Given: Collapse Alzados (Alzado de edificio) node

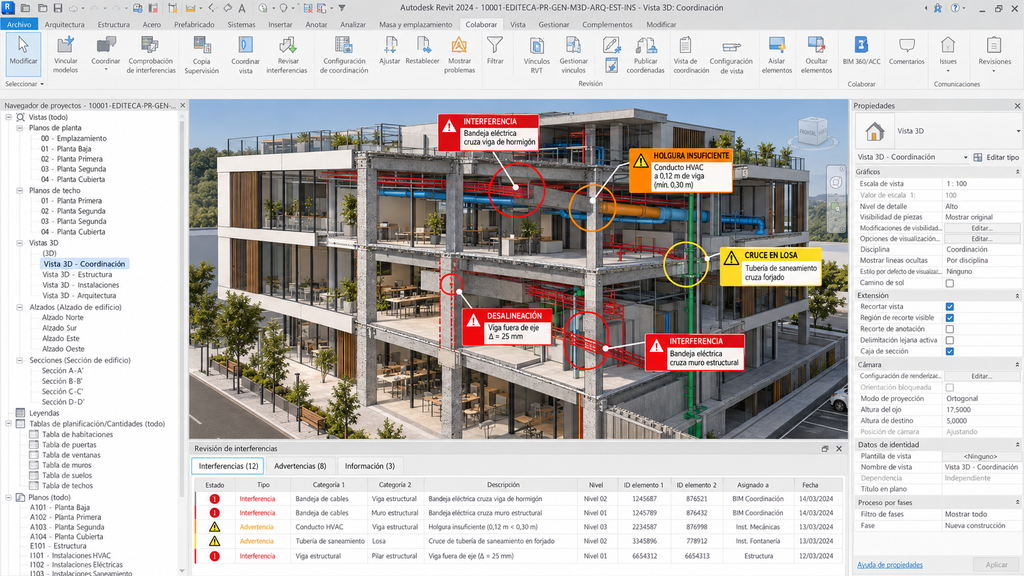Looking at the screenshot, I should pyautogui.click(x=20, y=307).
